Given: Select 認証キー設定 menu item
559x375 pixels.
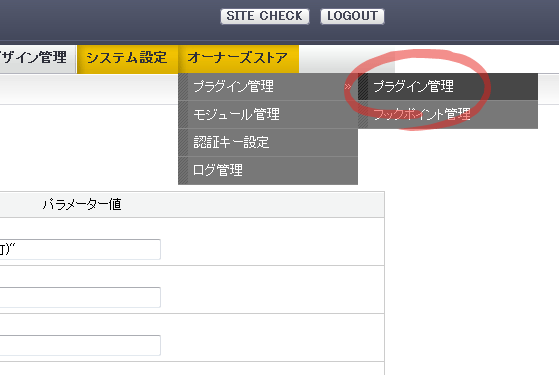Looking at the screenshot, I should (x=268, y=142).
